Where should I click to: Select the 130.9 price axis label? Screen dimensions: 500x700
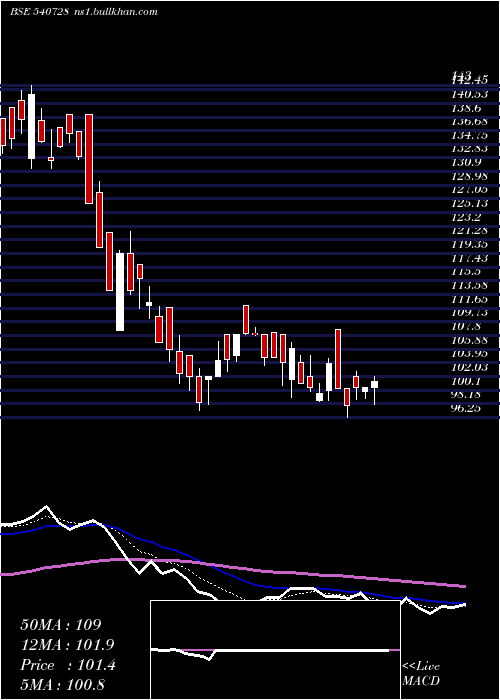coord(465,162)
